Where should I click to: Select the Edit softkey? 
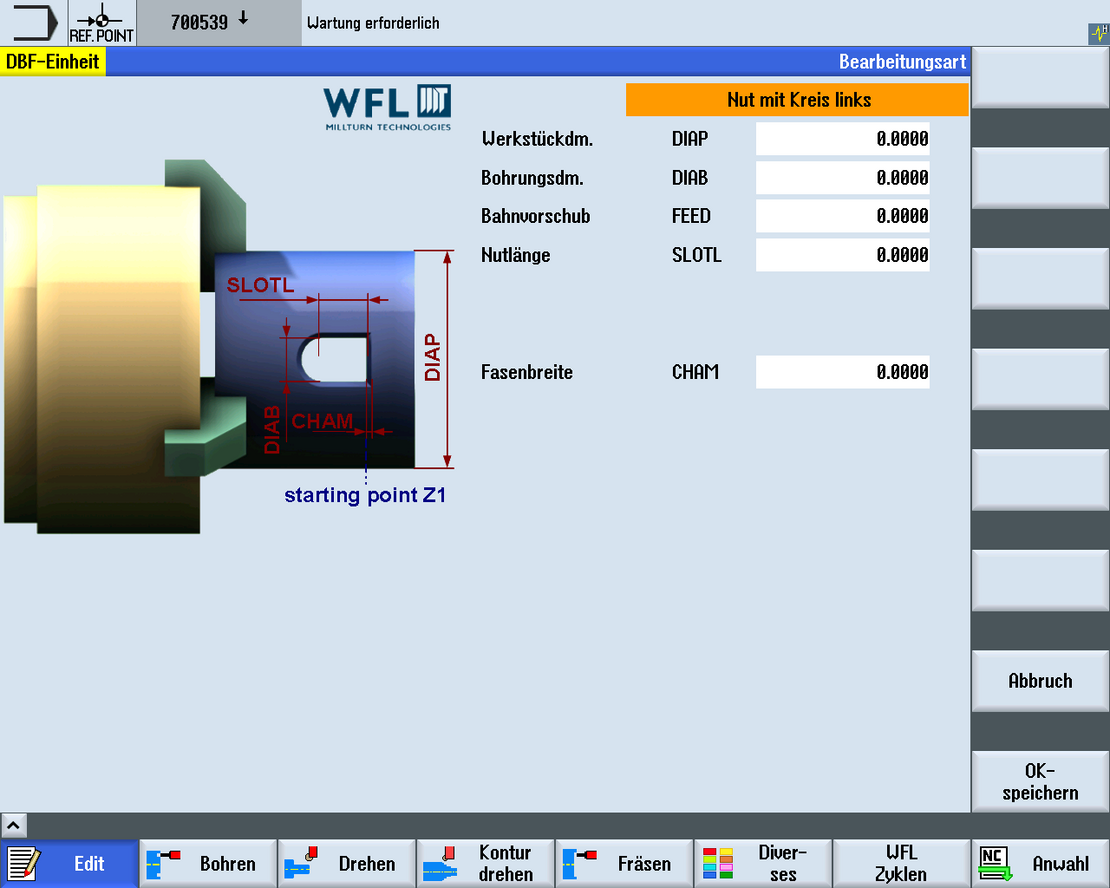coord(69,863)
